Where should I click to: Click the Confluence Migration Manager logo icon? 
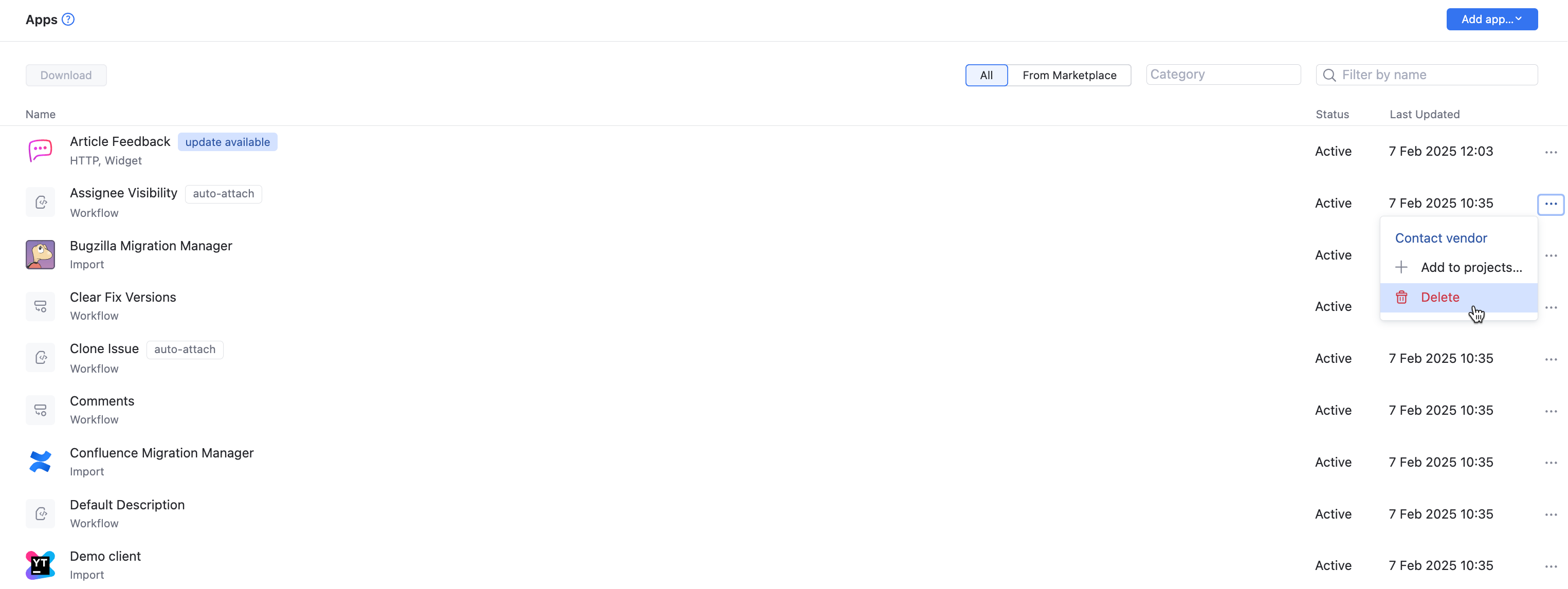tap(40, 462)
